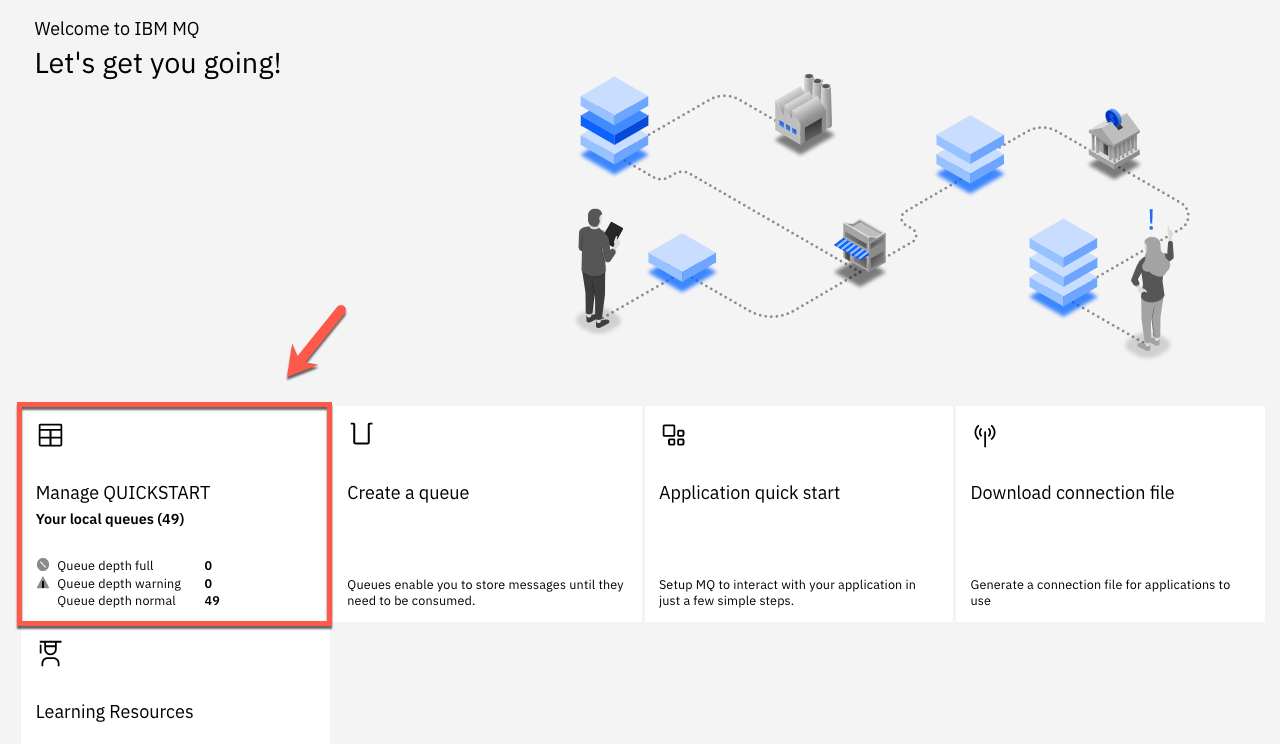Click the Create a queue description text
The image size is (1280, 744).
(486, 592)
